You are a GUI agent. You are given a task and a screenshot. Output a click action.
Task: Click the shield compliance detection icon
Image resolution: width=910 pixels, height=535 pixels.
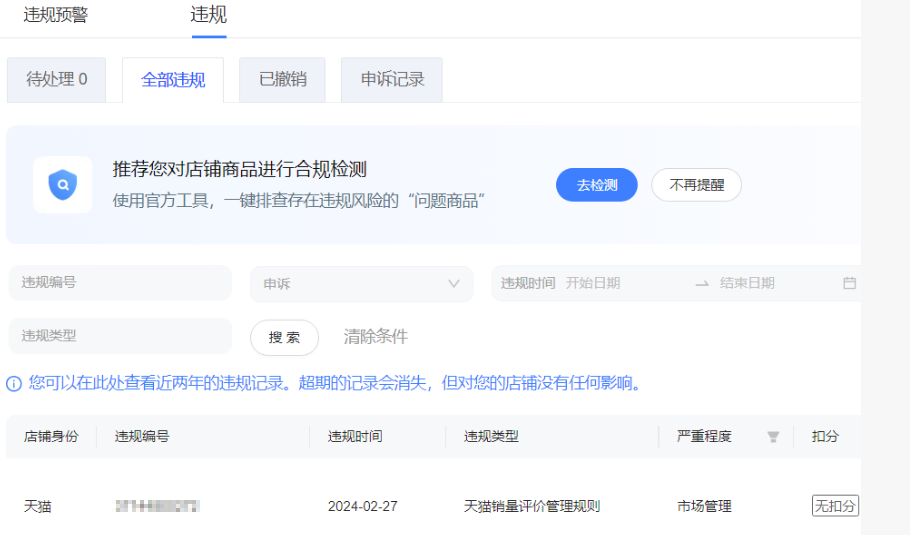(62, 185)
